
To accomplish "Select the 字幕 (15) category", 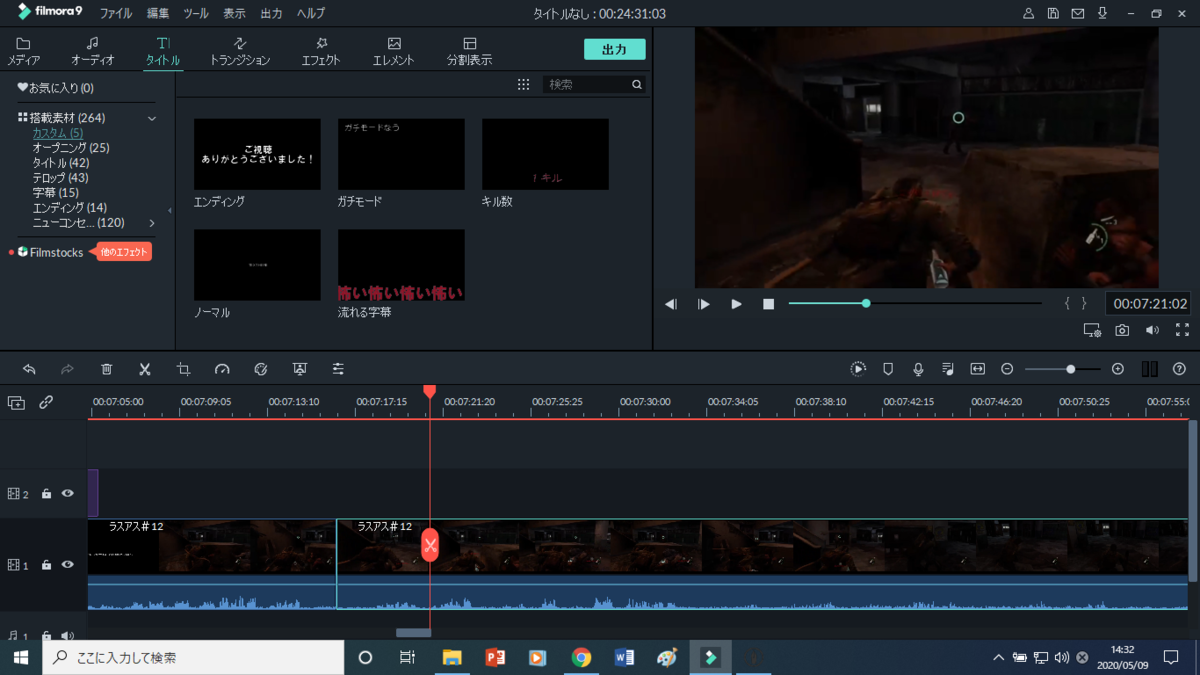I will pyautogui.click(x=55, y=193).
